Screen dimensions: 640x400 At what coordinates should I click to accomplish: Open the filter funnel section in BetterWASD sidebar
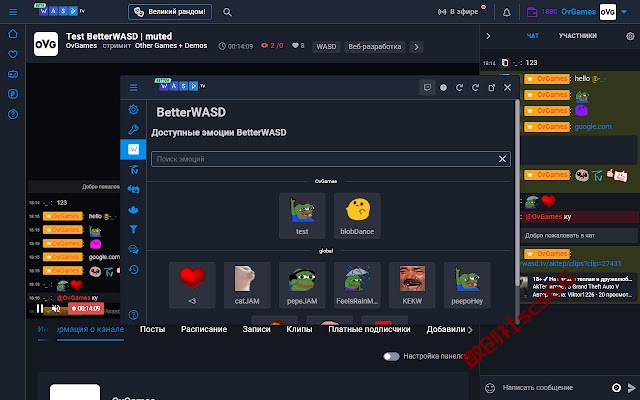(x=133, y=229)
